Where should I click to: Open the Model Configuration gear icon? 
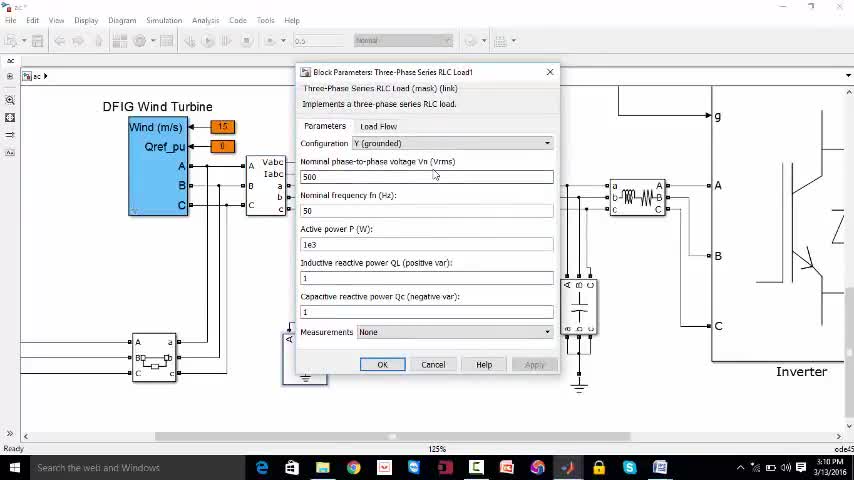[x=140, y=41]
